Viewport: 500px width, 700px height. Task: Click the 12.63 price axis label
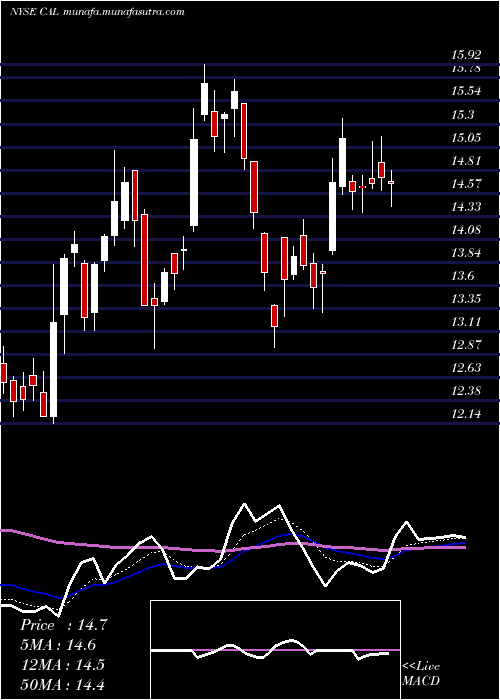click(466, 367)
